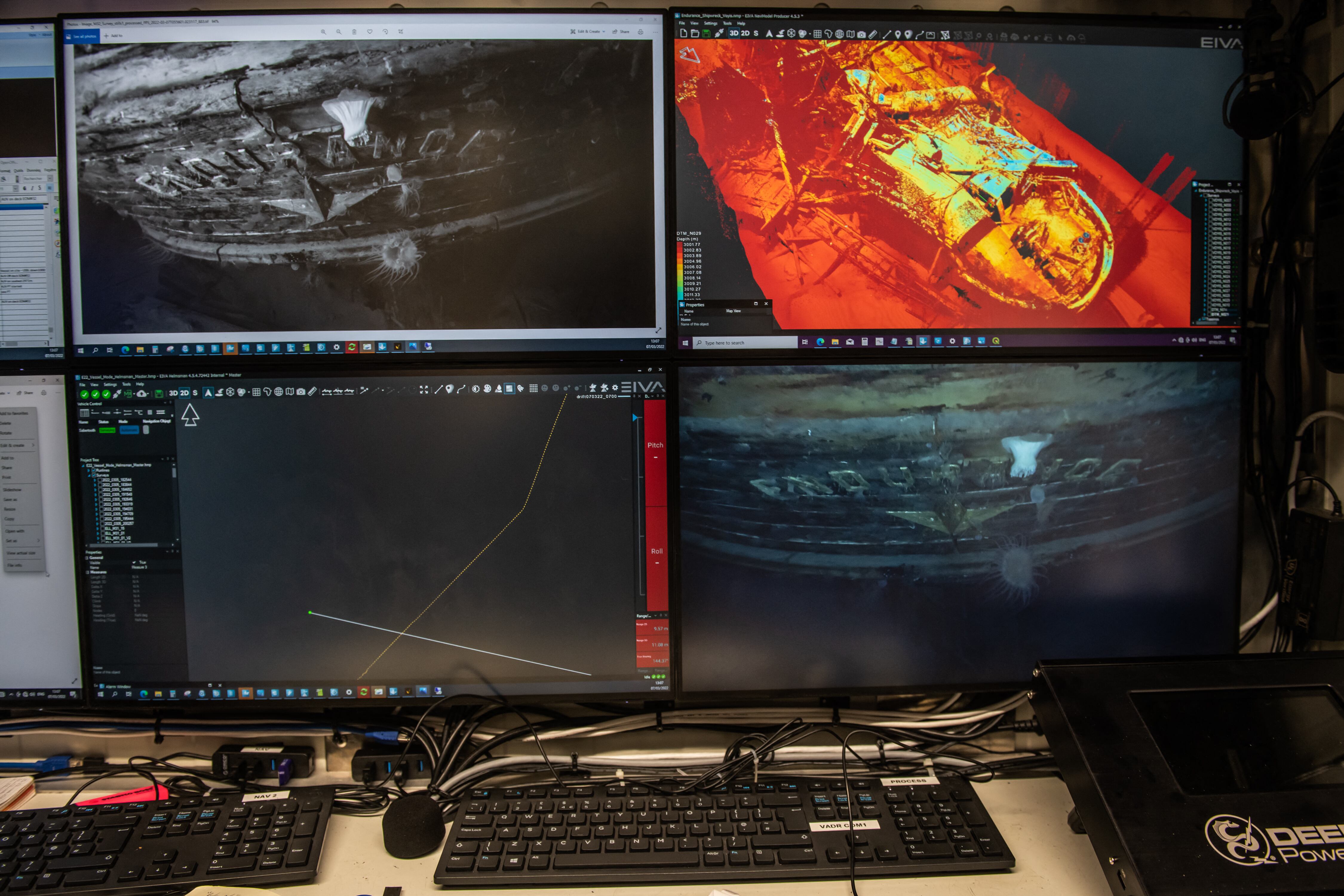Expand the Runlines tree node
Screen dimensions: 1344x896
89,470
